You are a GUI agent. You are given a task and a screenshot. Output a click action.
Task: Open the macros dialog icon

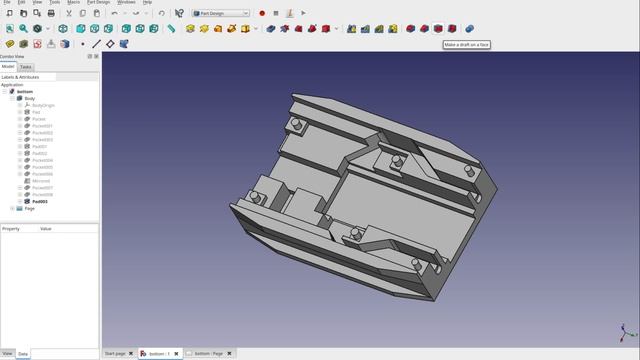tap(290, 13)
